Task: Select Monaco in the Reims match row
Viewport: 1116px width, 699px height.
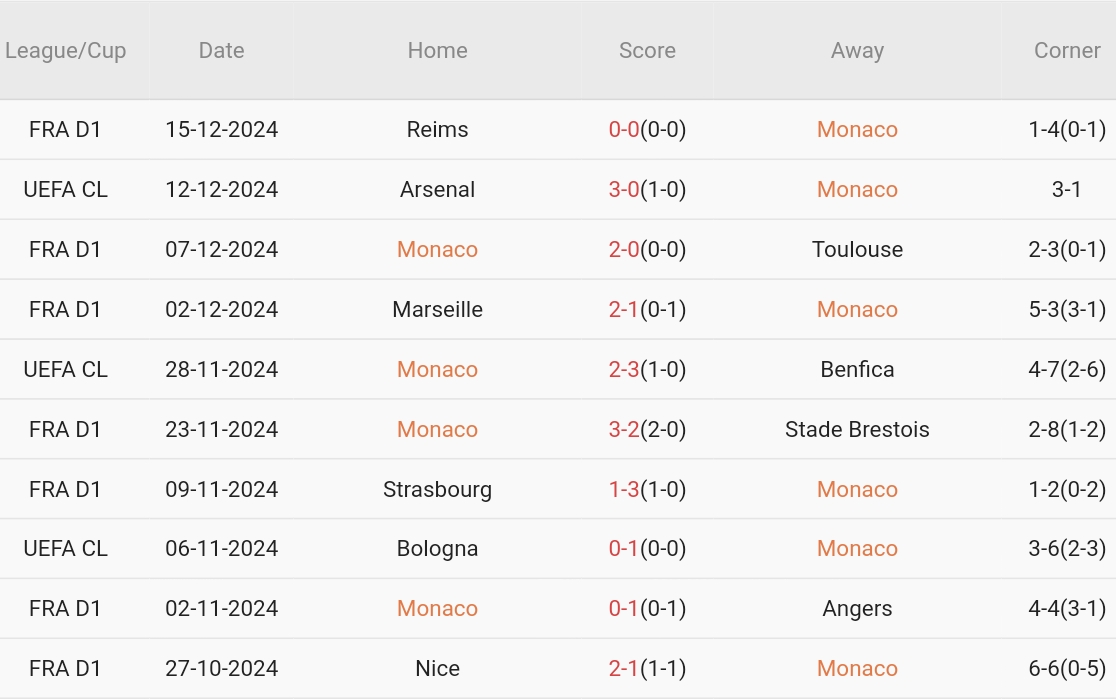Action: click(857, 130)
